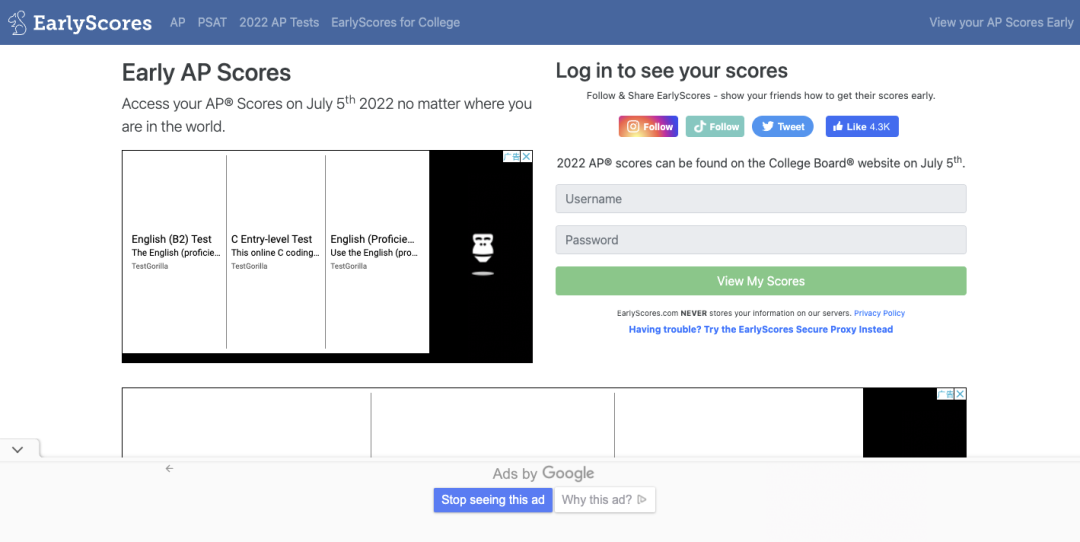Click the green View My Scores button
The width and height of the screenshot is (1080, 542).
pos(761,281)
